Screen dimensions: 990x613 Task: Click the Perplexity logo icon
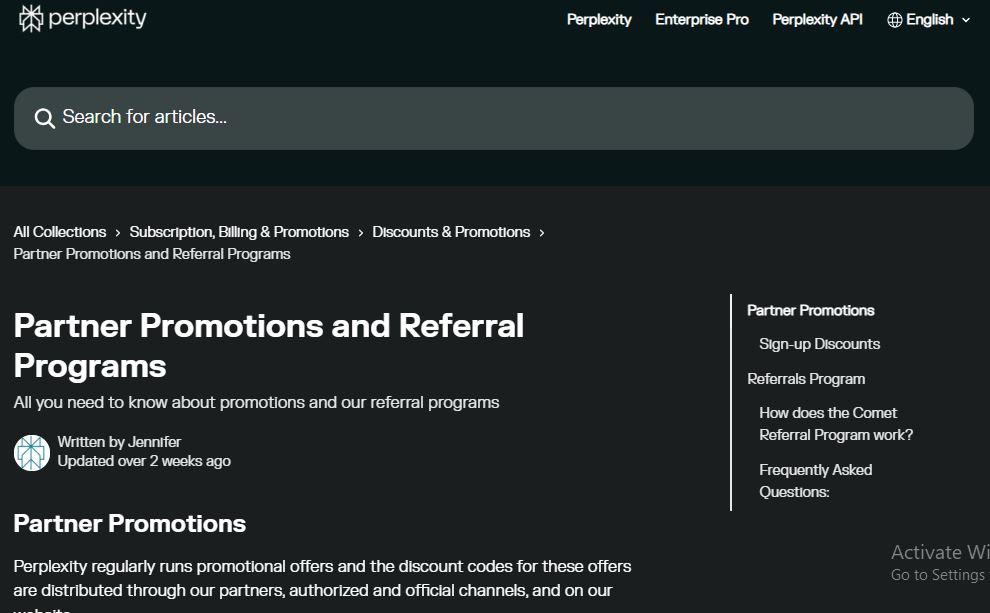(31, 18)
